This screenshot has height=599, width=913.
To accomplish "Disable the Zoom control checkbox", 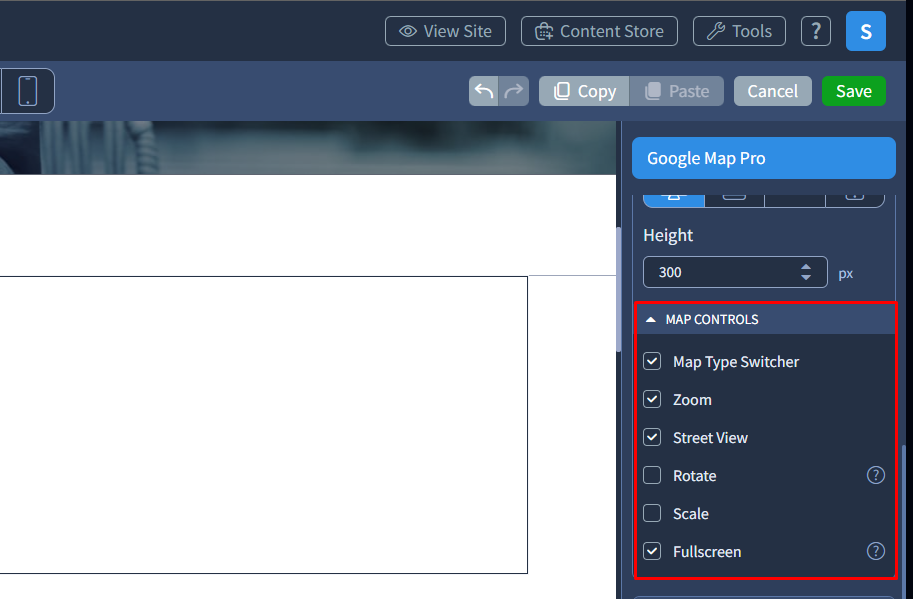I will 652,399.
